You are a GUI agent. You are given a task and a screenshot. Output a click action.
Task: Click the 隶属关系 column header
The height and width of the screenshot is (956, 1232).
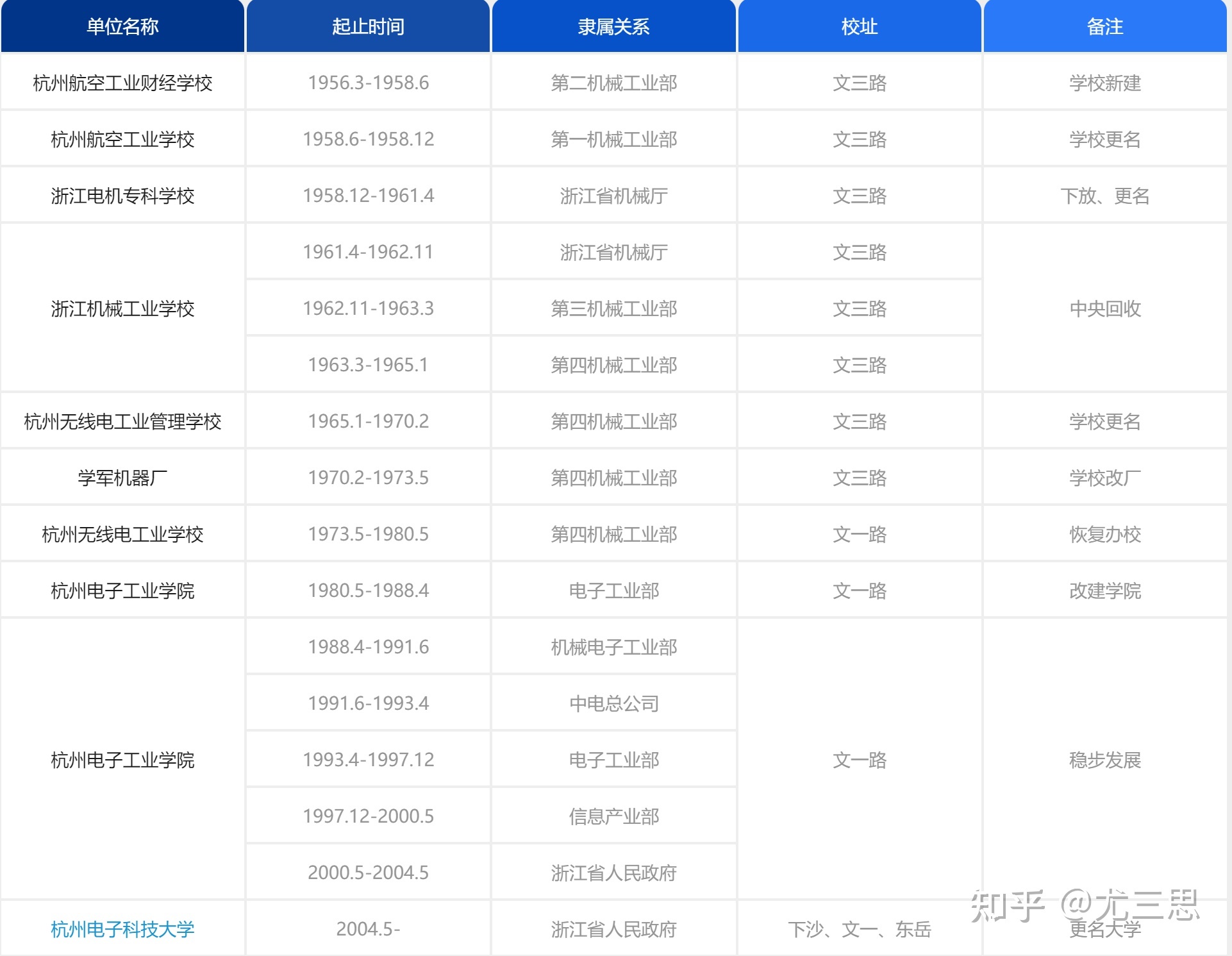614,26
